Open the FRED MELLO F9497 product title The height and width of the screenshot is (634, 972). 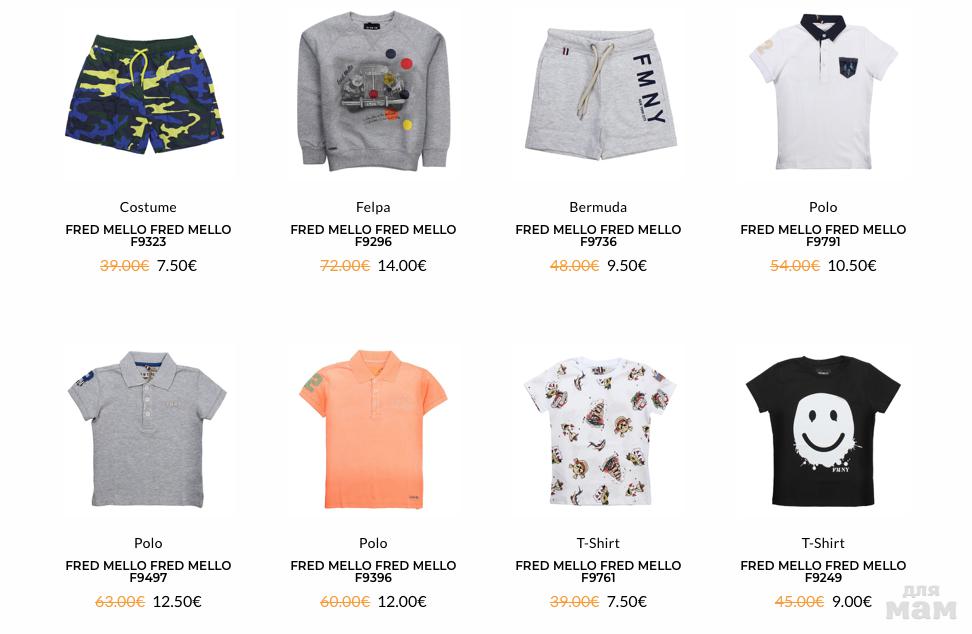pyautogui.click(x=148, y=571)
